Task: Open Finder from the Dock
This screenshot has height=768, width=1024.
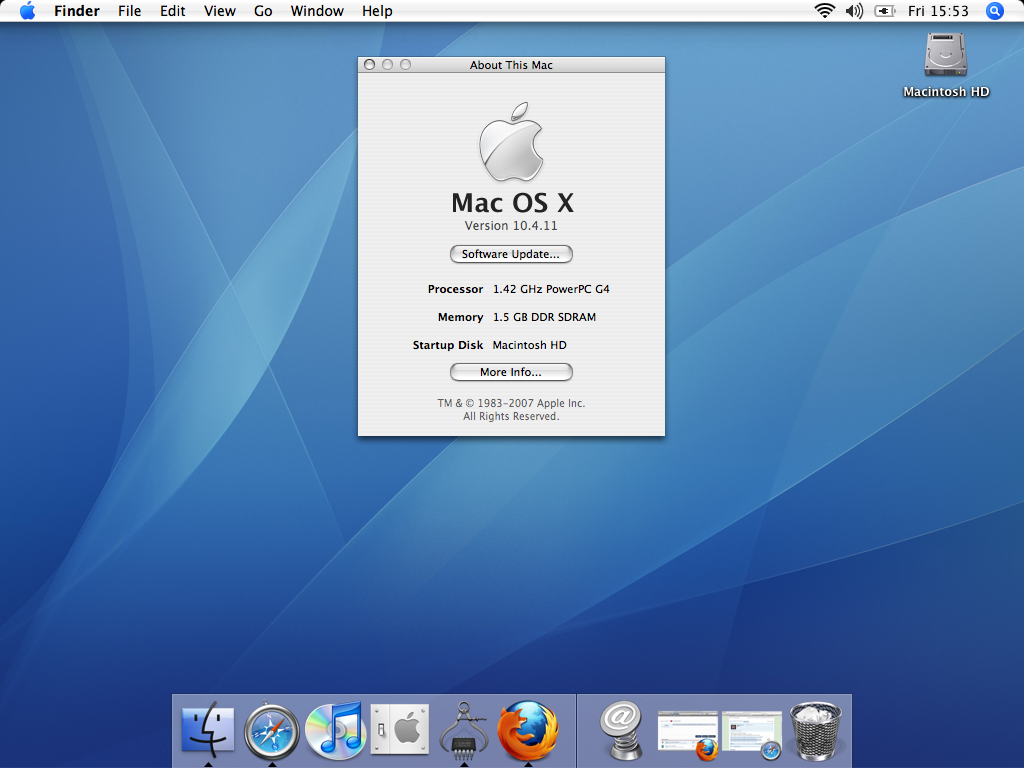Action: (208, 729)
